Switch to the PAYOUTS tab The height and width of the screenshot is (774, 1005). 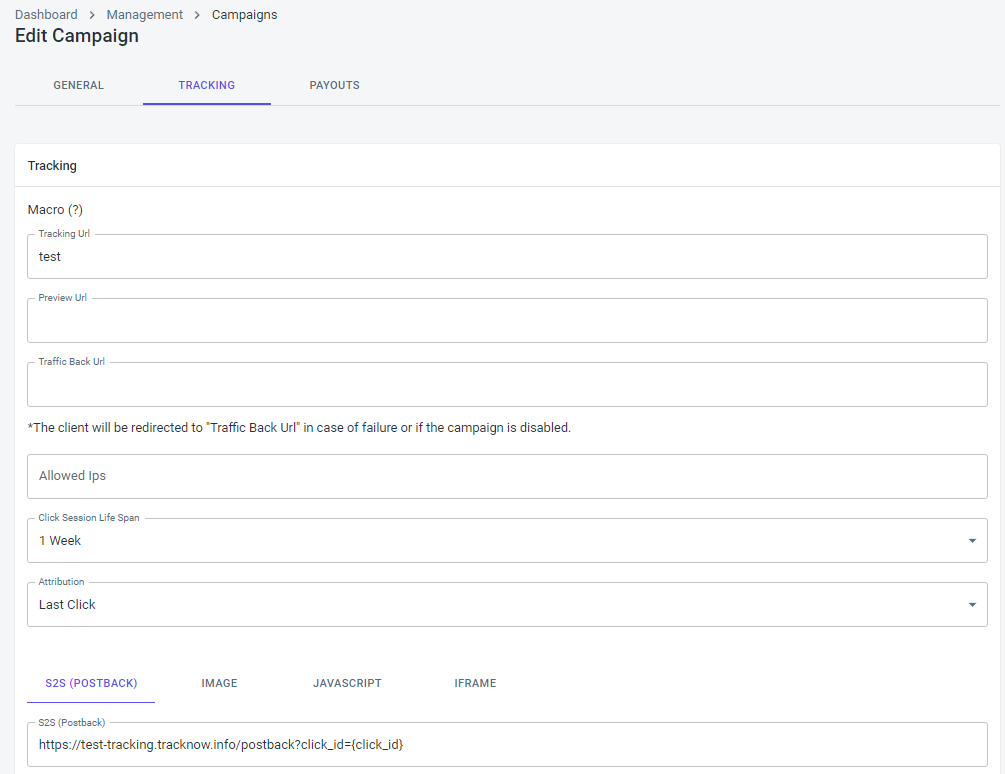point(334,85)
